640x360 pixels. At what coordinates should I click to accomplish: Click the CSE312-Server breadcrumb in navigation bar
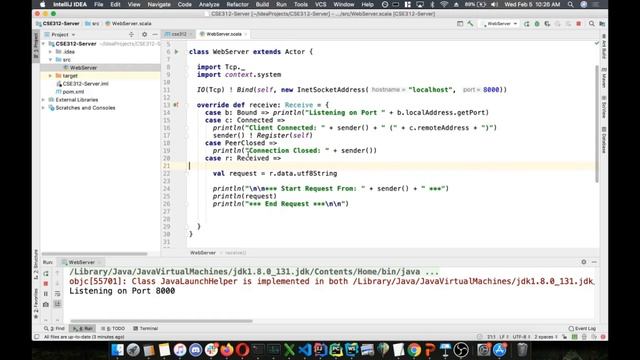click(58, 24)
